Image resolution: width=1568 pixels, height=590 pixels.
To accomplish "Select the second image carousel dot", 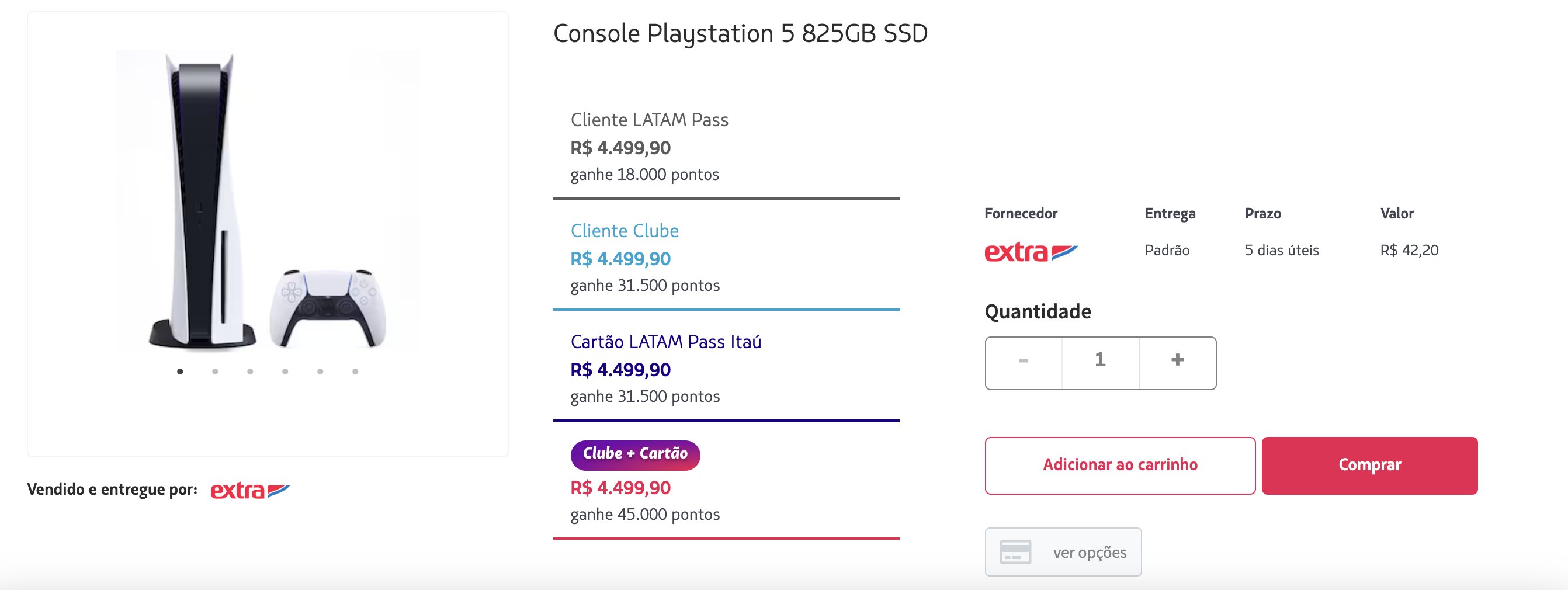I will pos(215,372).
